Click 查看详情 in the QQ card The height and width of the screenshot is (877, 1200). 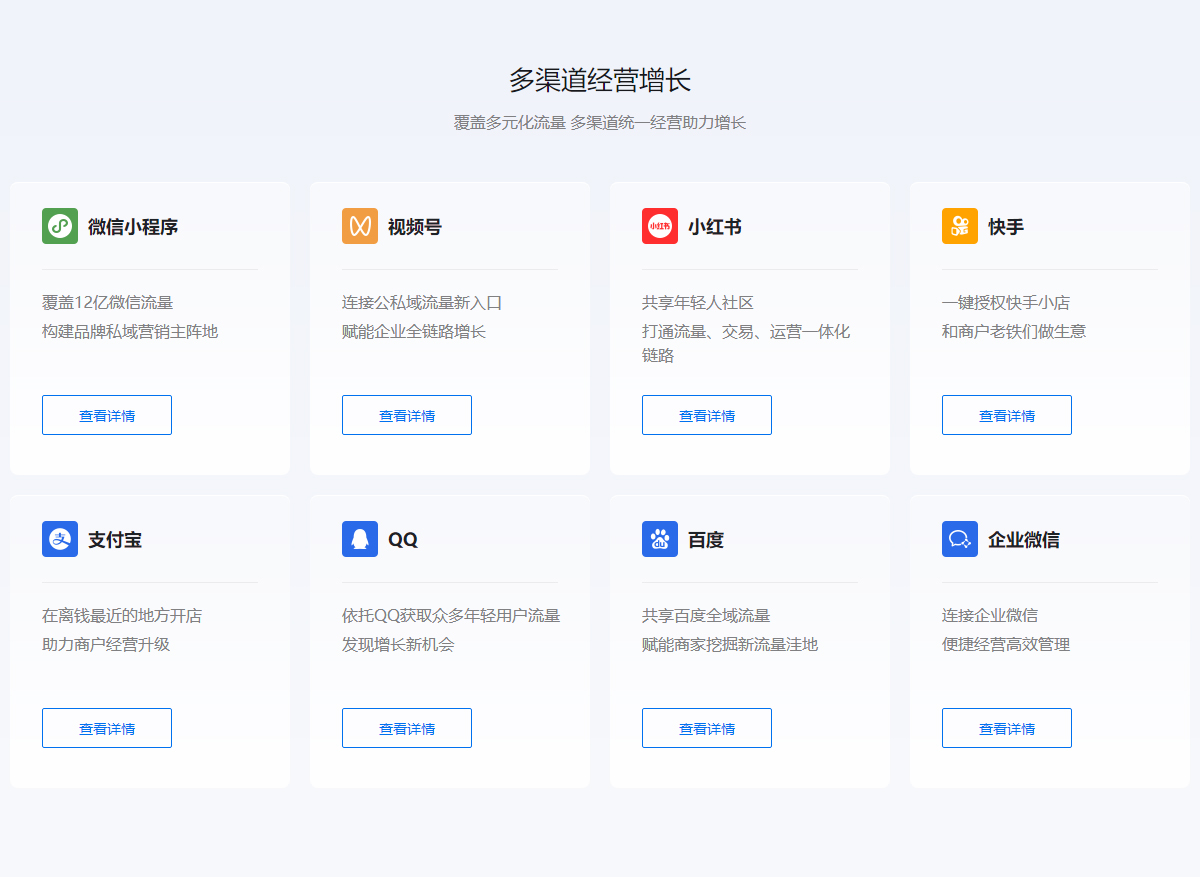pyautogui.click(x=407, y=728)
